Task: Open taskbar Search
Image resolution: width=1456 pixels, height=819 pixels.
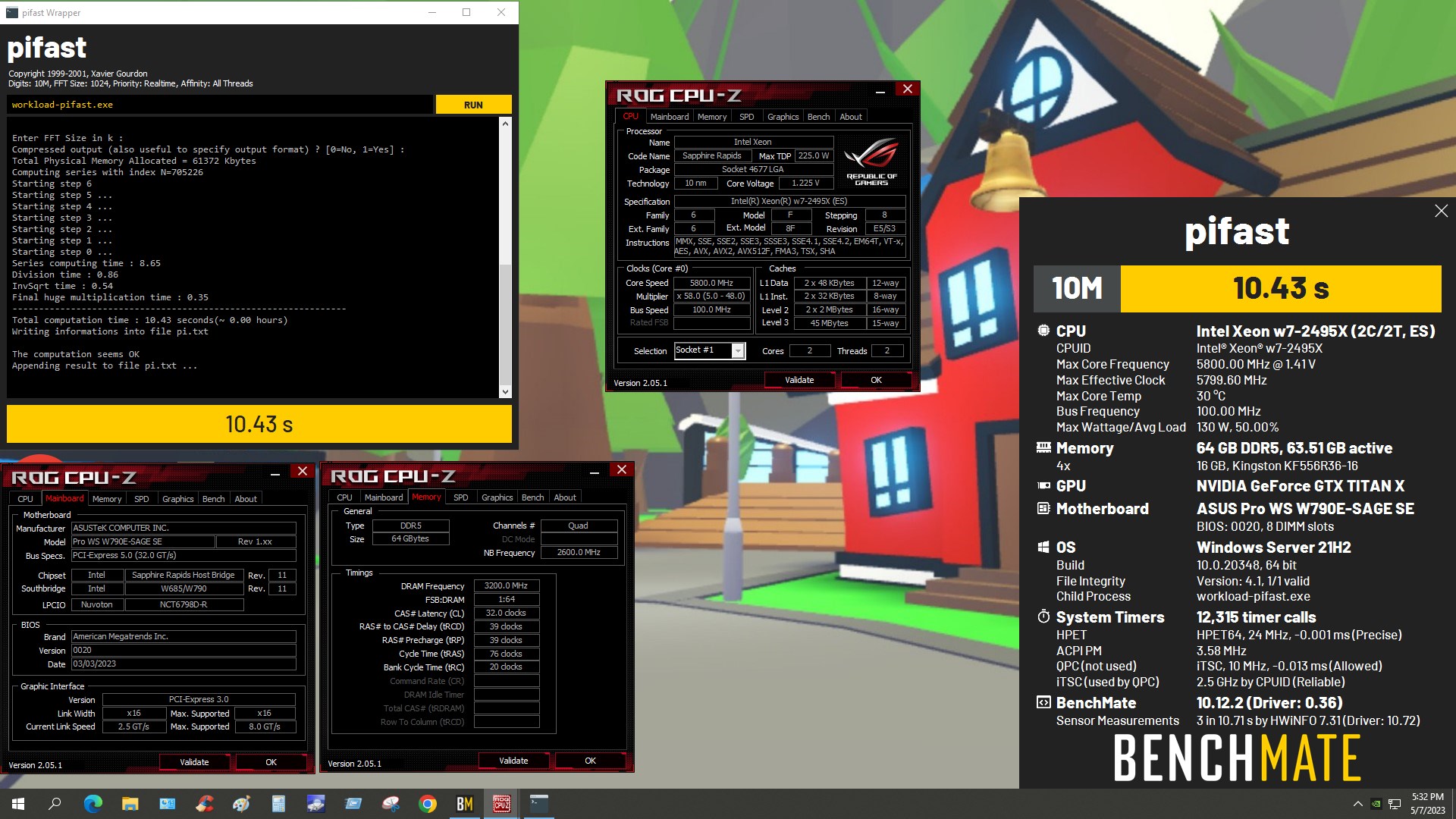Action: click(x=55, y=804)
